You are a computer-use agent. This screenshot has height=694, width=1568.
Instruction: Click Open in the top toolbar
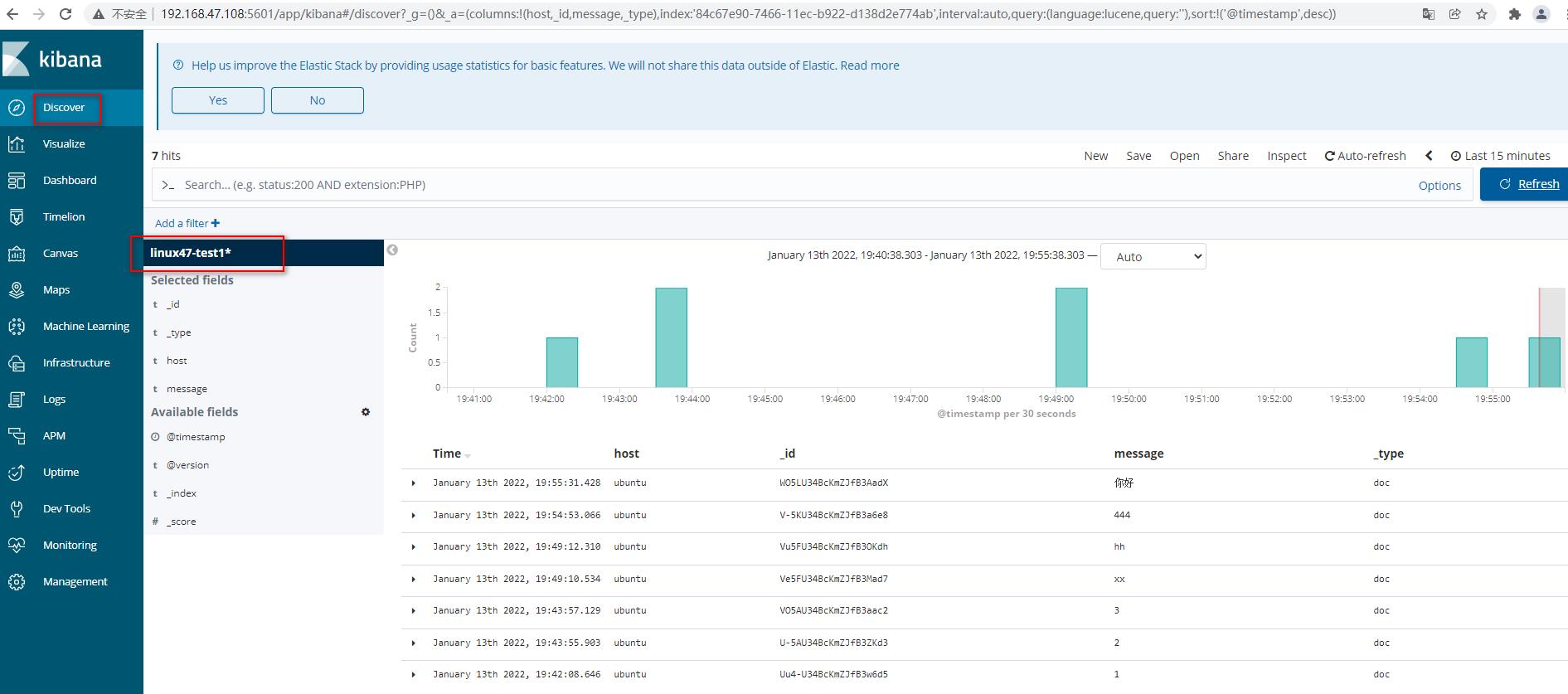point(1185,156)
